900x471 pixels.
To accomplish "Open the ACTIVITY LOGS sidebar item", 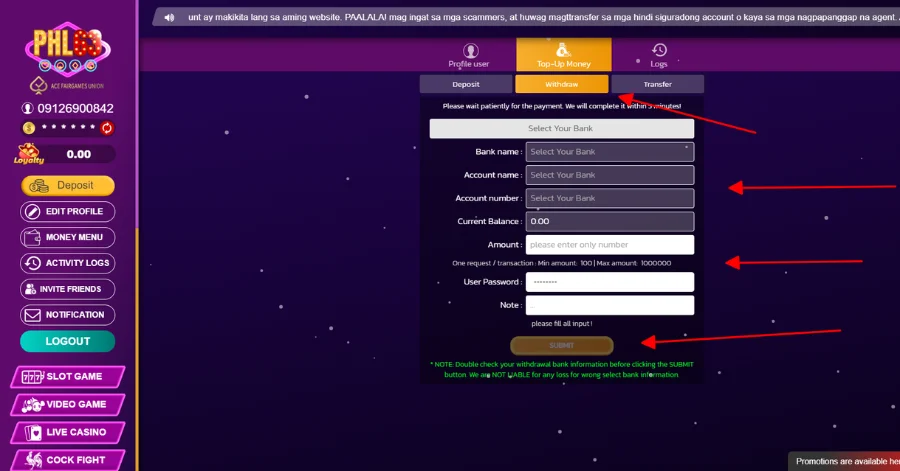I will pos(68,263).
